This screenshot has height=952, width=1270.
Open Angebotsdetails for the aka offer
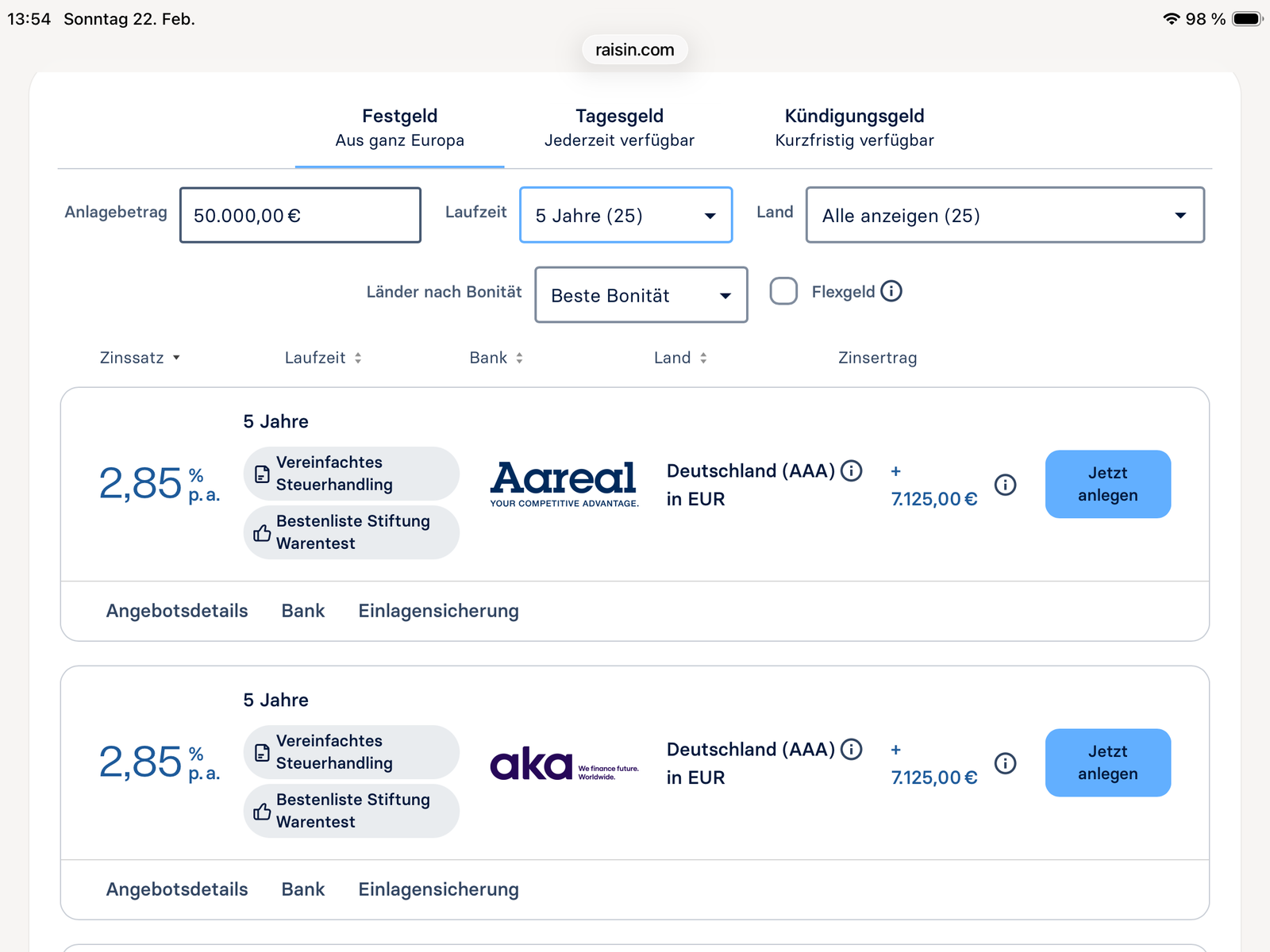pos(177,889)
